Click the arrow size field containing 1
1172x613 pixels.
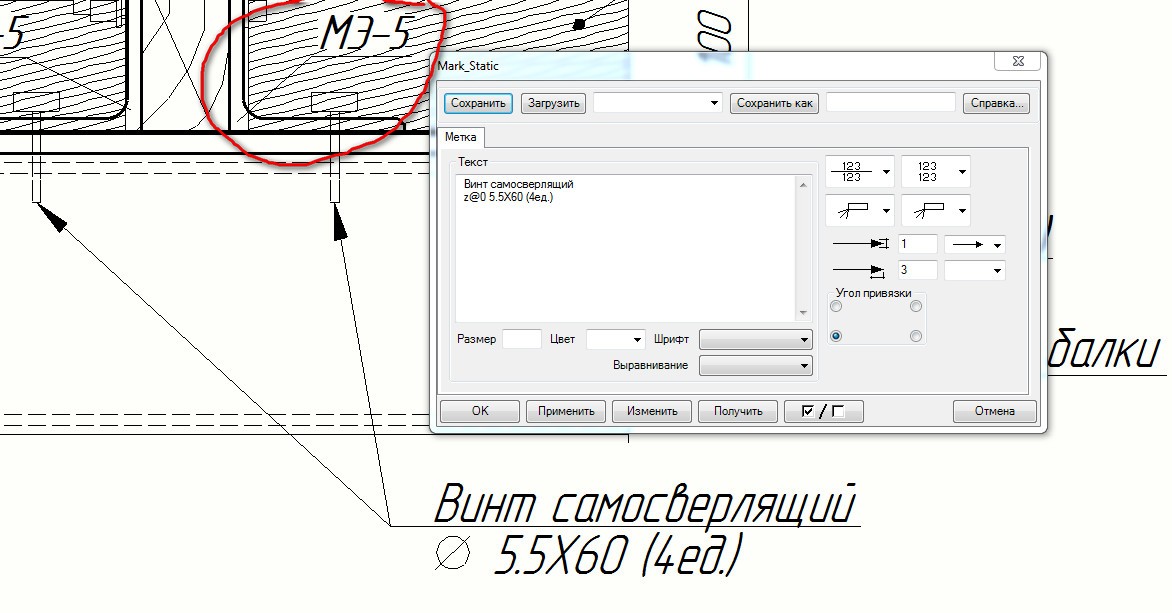tap(917, 244)
